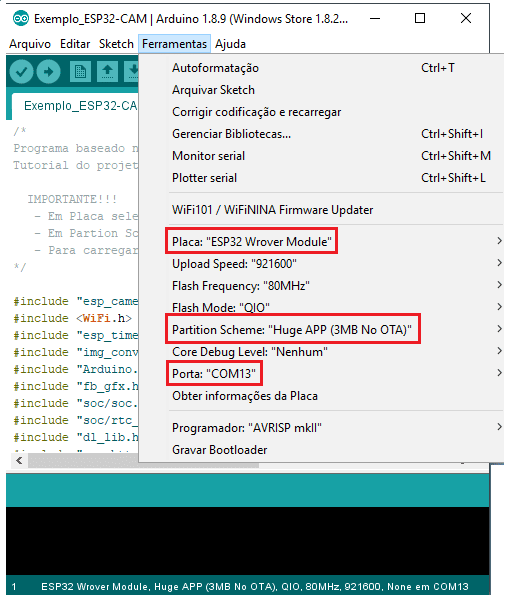
Task: Click the IMPORTANTE!!! comment line
Action: (72, 199)
